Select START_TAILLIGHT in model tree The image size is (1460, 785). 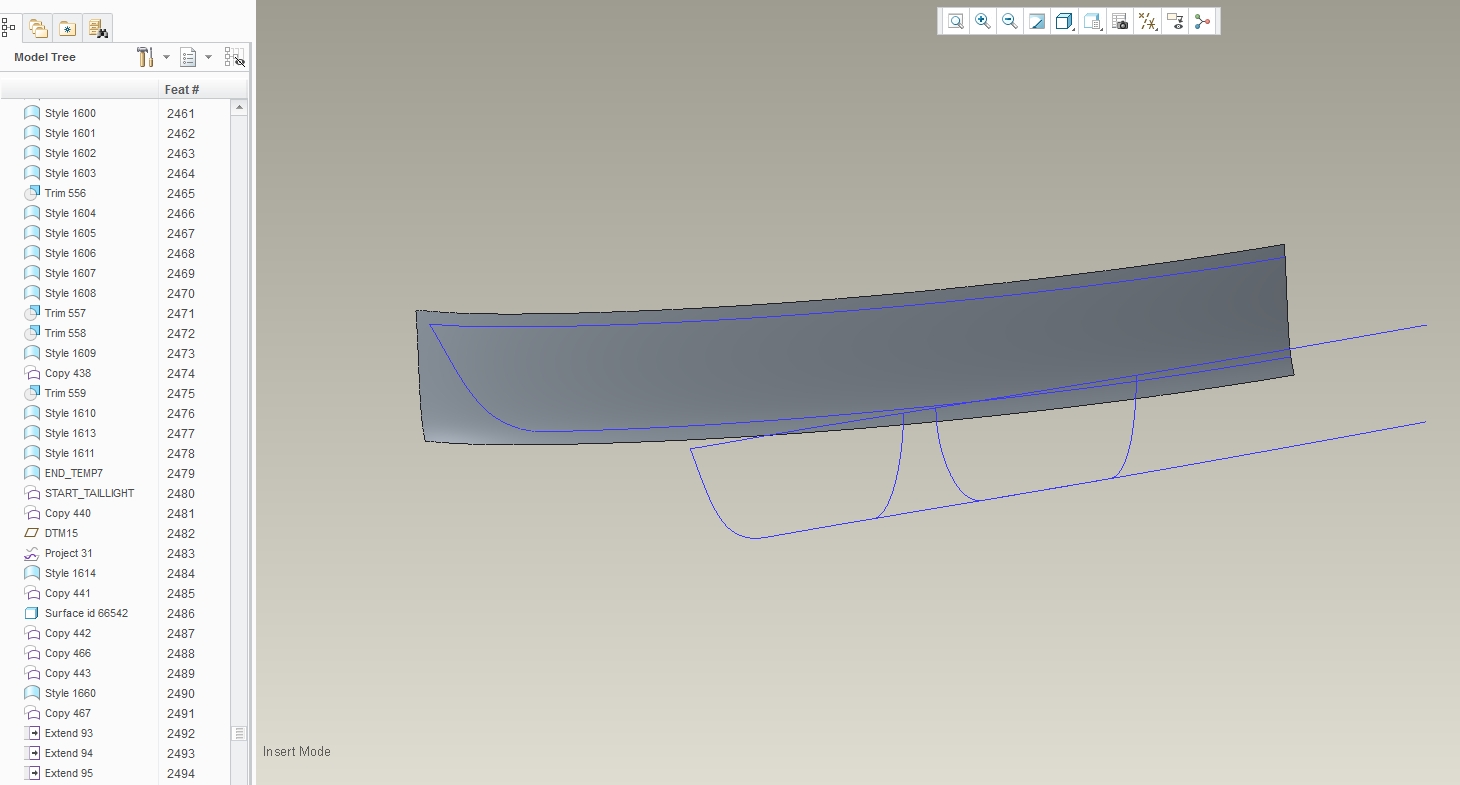coord(89,493)
